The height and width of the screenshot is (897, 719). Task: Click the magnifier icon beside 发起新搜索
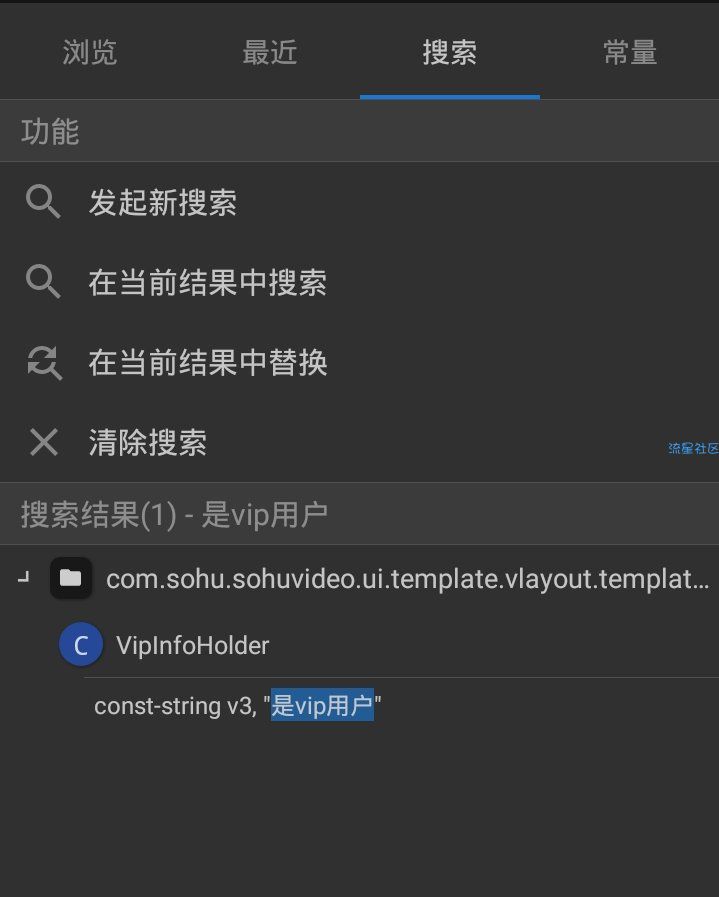coord(43,202)
